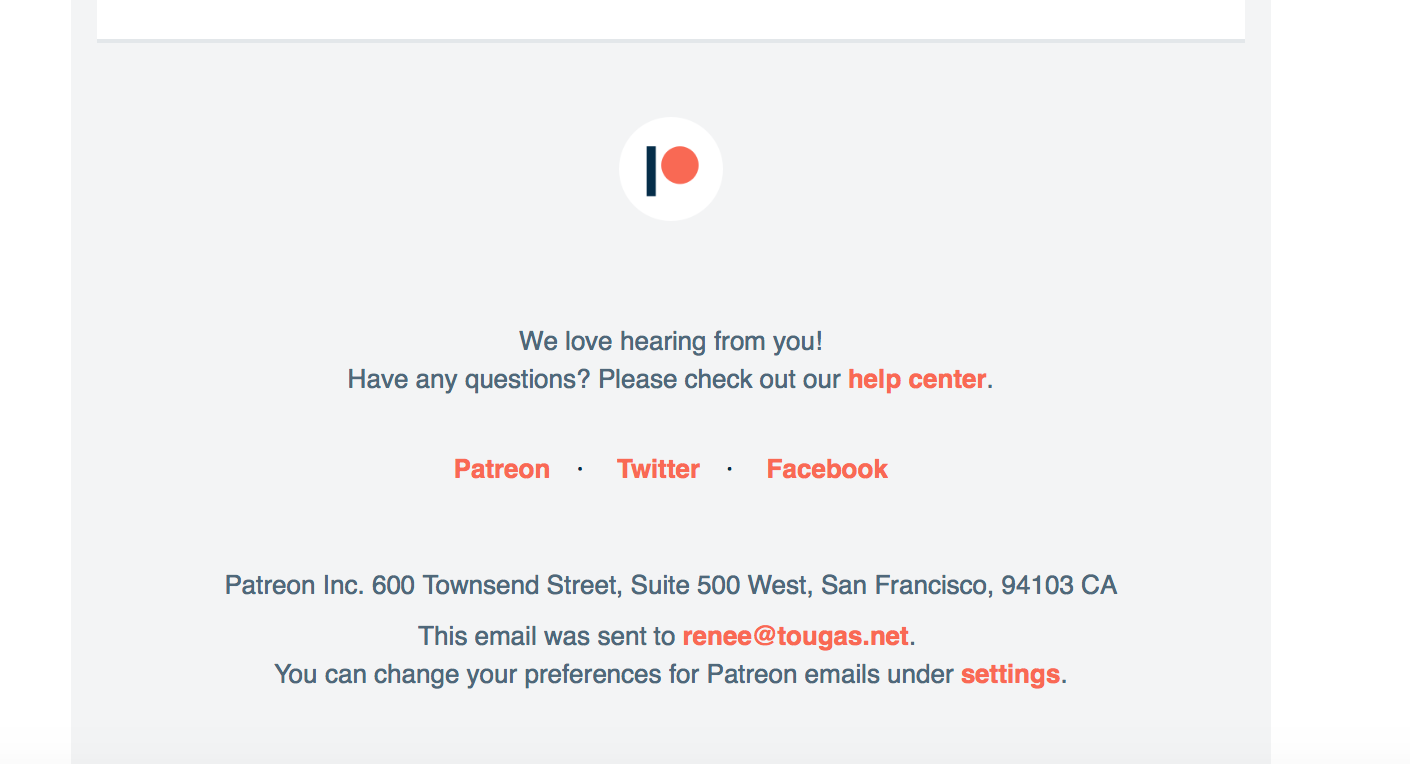Click the Patreon logo in the footer
This screenshot has height=764, width=1410.
(x=671, y=169)
